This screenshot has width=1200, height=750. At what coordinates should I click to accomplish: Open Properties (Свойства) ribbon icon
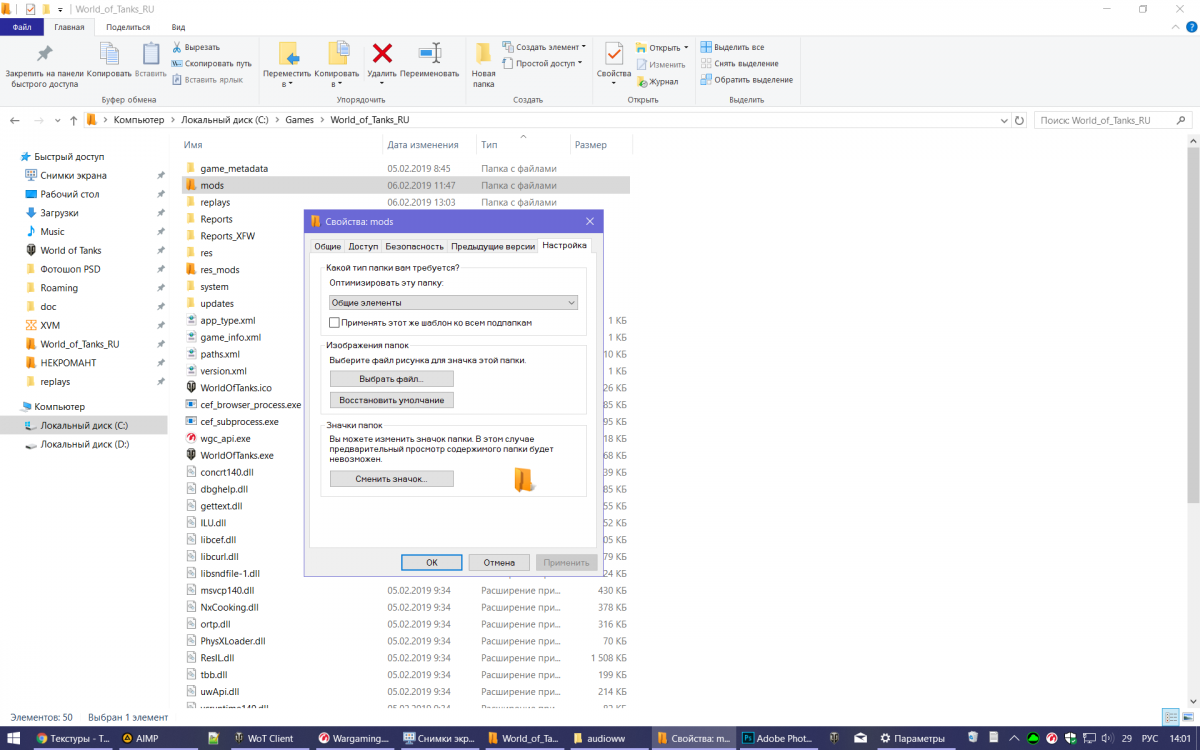[614, 53]
